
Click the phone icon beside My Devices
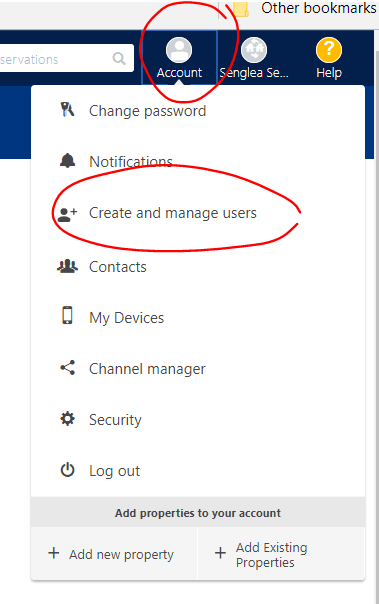(x=67, y=315)
